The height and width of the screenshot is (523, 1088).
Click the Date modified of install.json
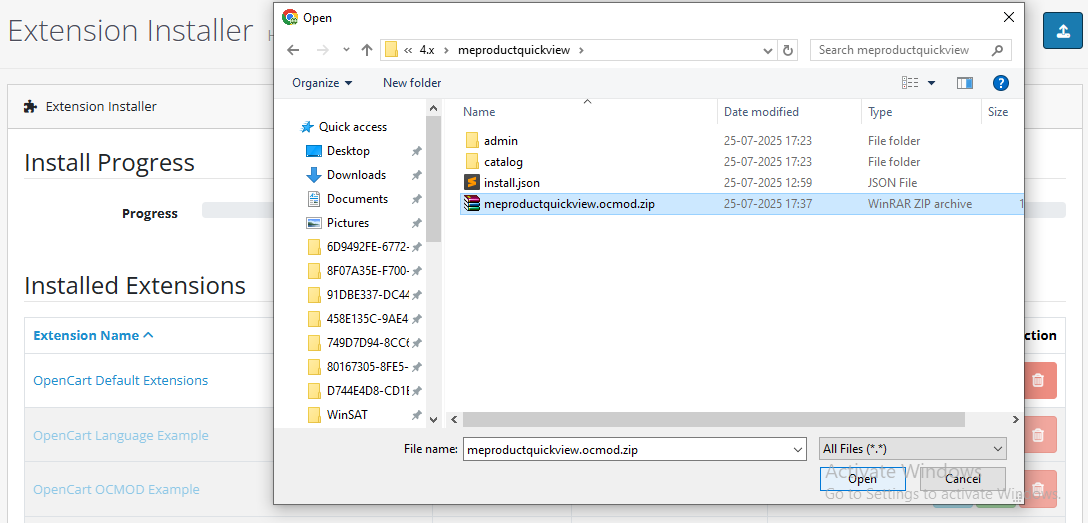[767, 183]
